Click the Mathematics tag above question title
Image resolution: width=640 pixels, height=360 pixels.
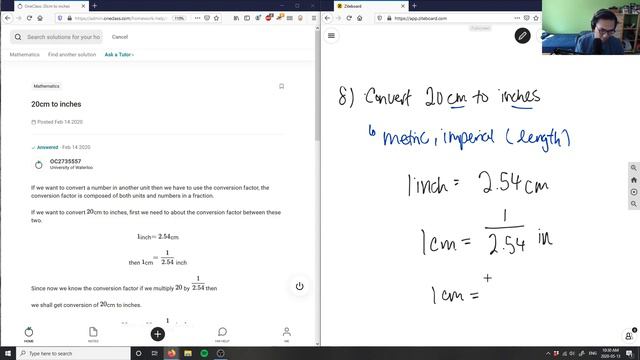pos(47,86)
